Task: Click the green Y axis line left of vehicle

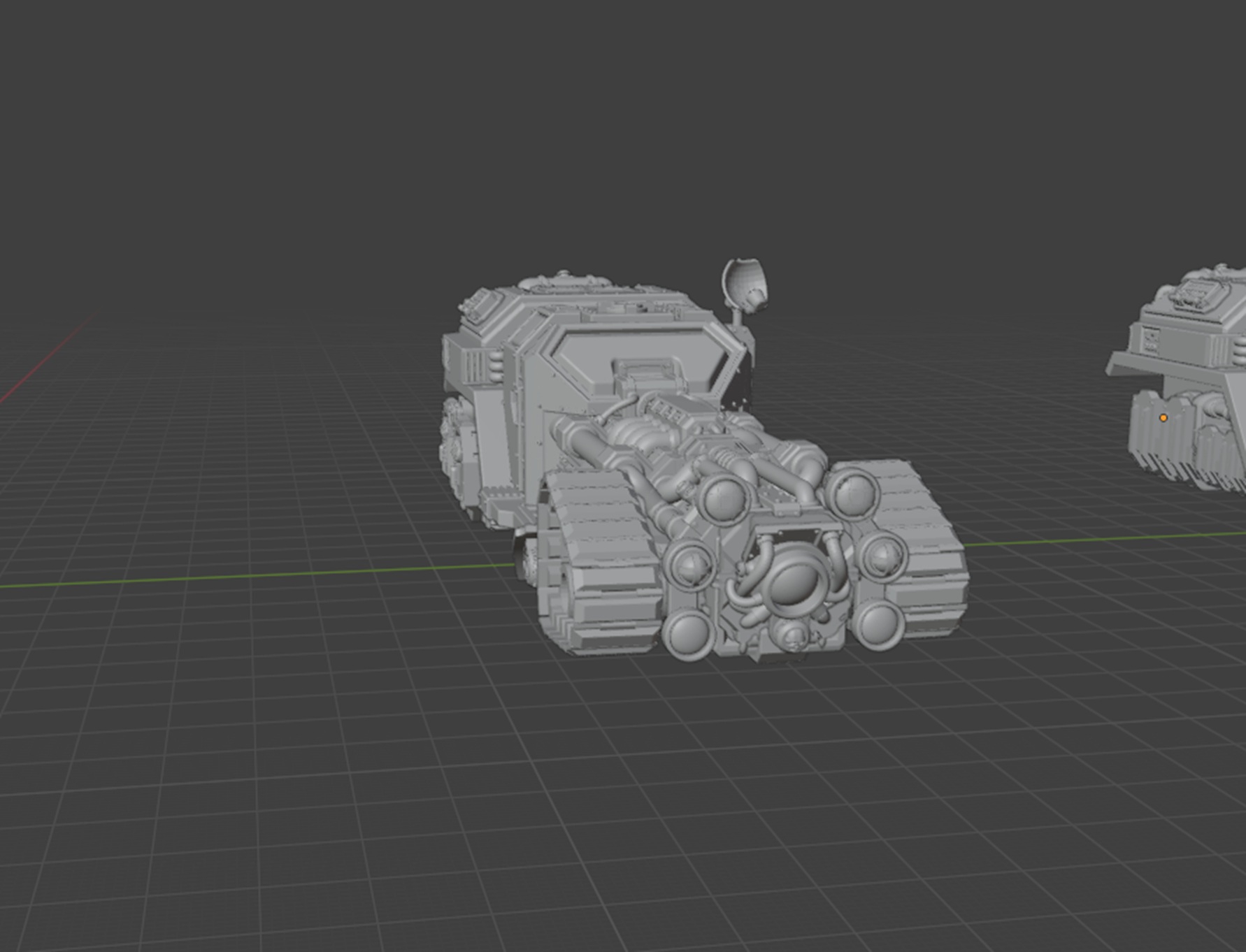Action: [245, 576]
